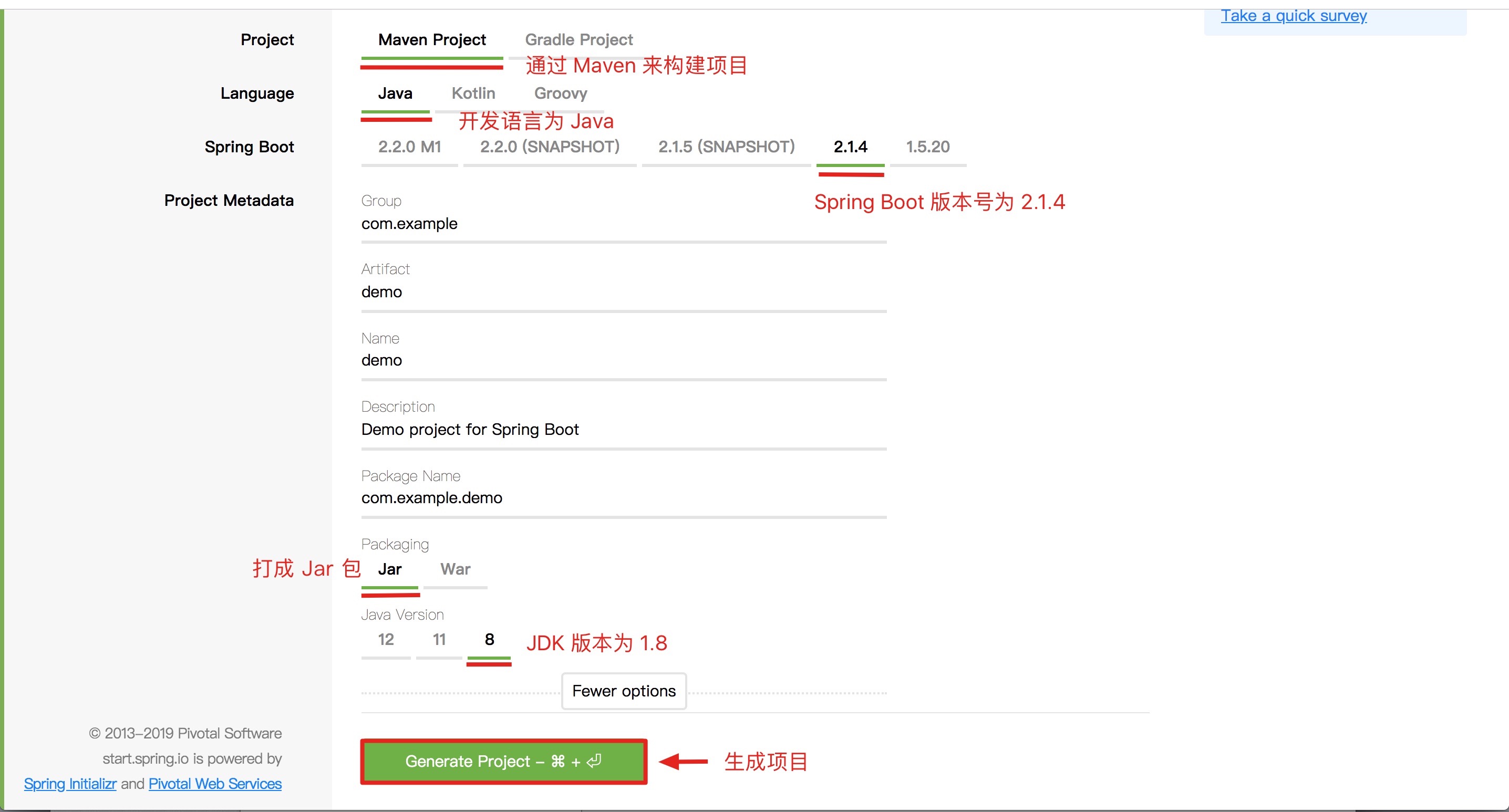
Task: Select Gradle Project option
Action: point(578,40)
